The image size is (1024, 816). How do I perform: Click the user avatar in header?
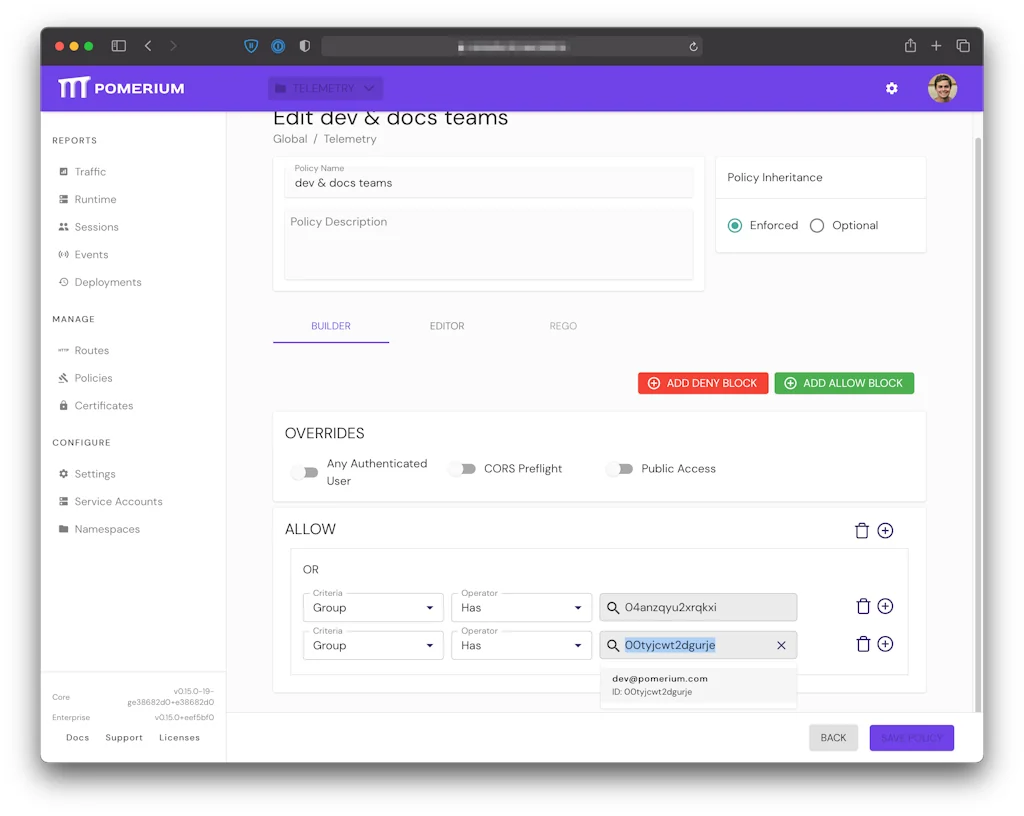pos(942,89)
